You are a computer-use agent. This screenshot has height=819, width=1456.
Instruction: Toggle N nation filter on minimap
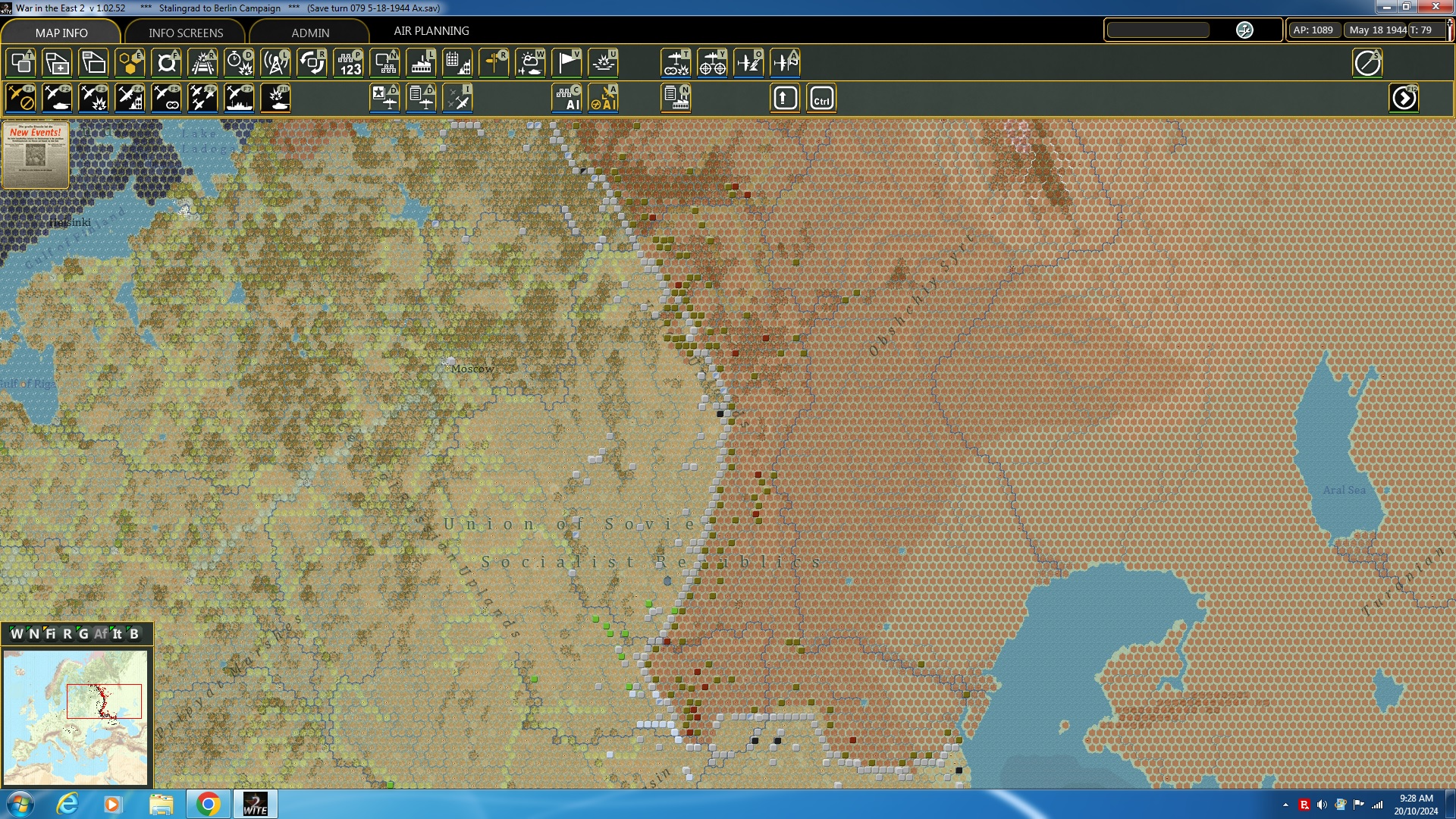click(33, 634)
